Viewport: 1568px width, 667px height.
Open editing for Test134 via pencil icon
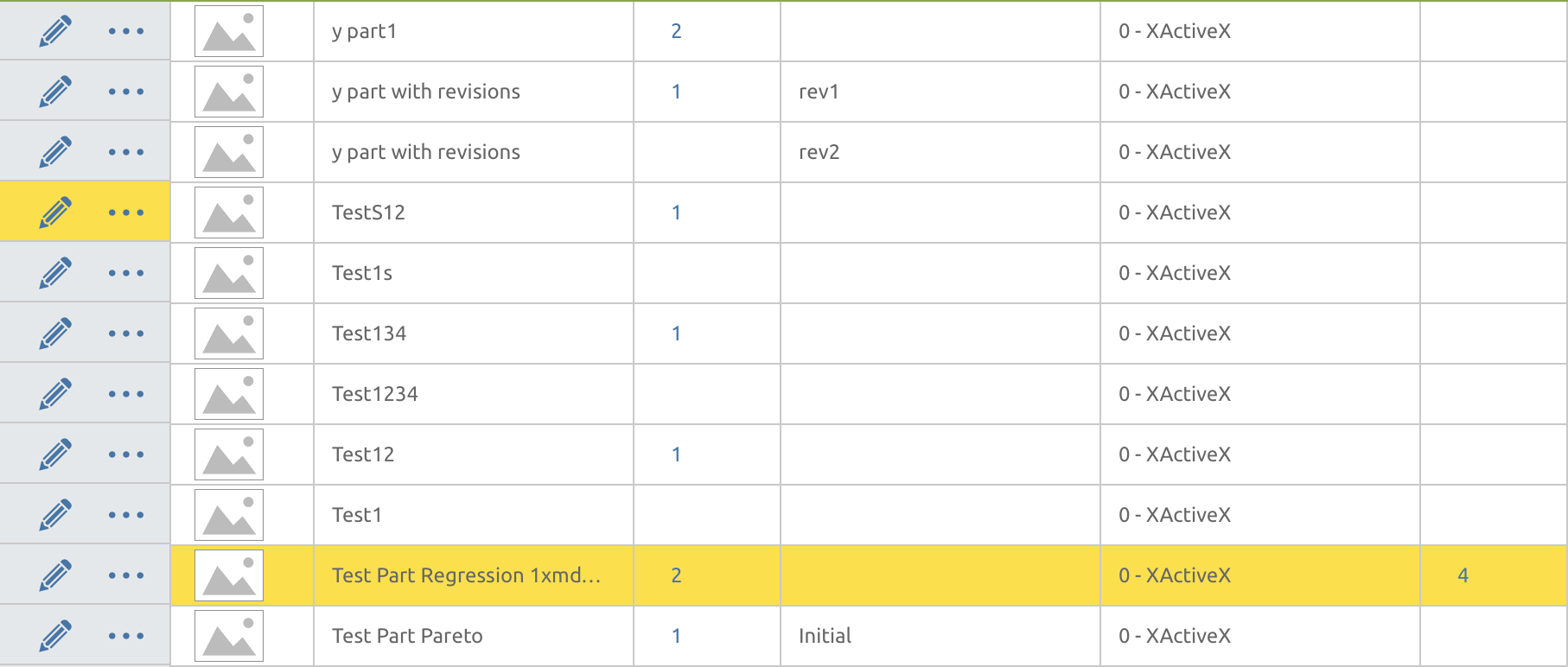[55, 333]
